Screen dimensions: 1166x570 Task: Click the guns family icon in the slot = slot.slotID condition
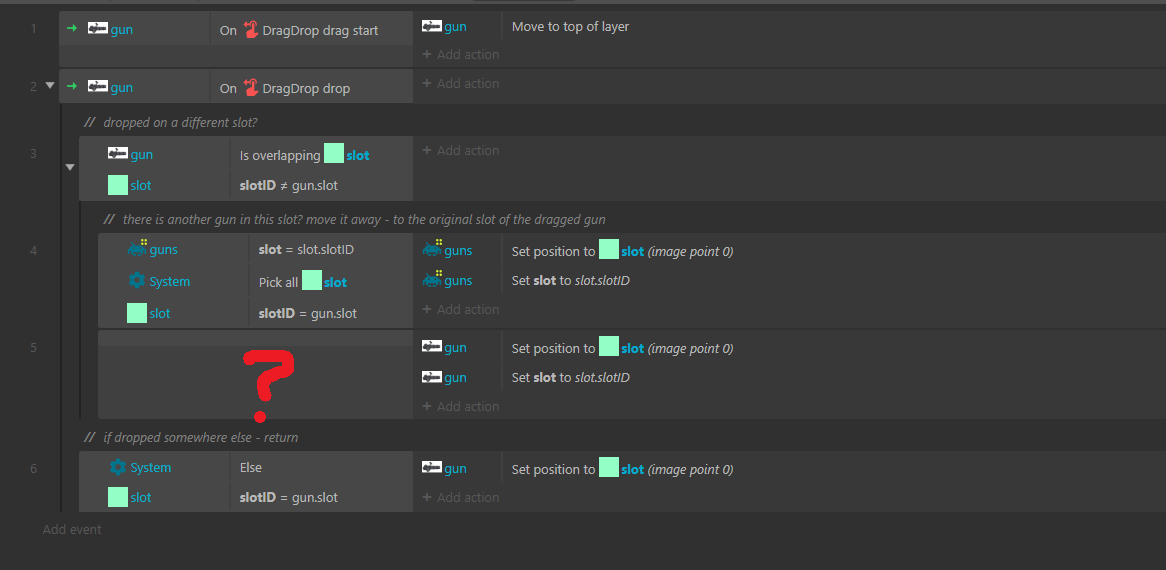137,249
